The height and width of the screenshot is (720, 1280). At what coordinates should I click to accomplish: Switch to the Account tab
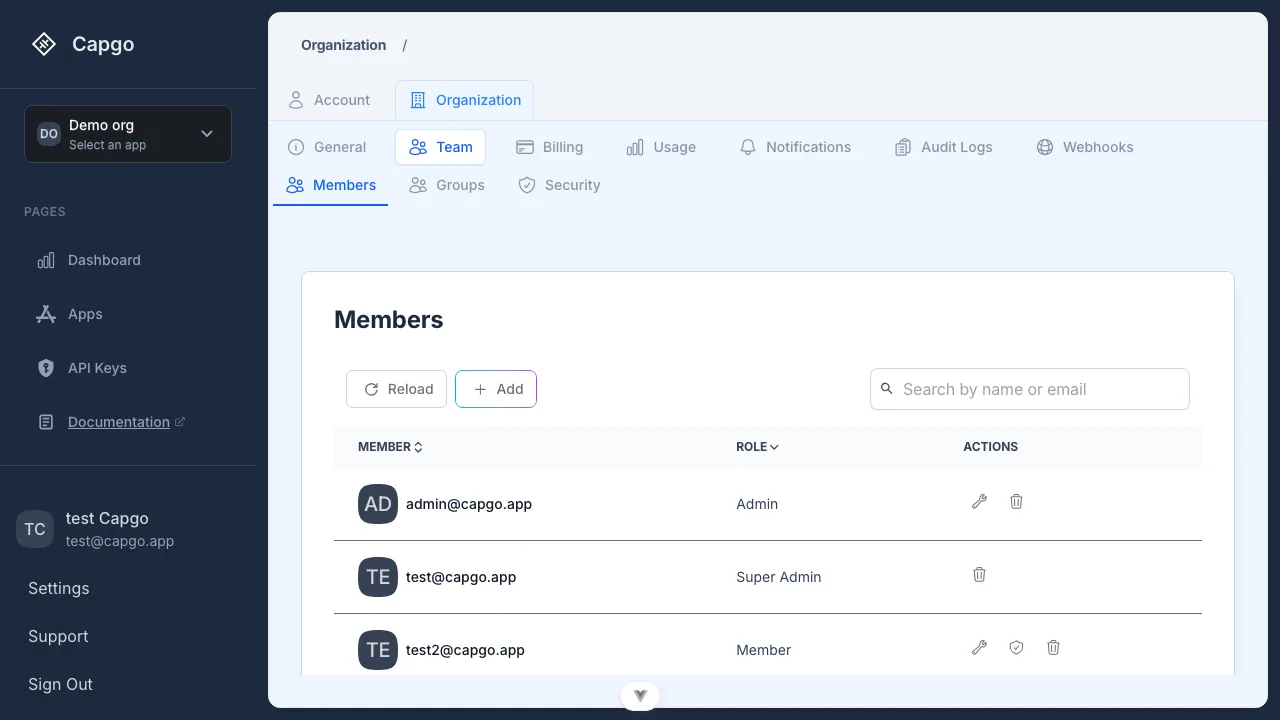click(x=329, y=100)
